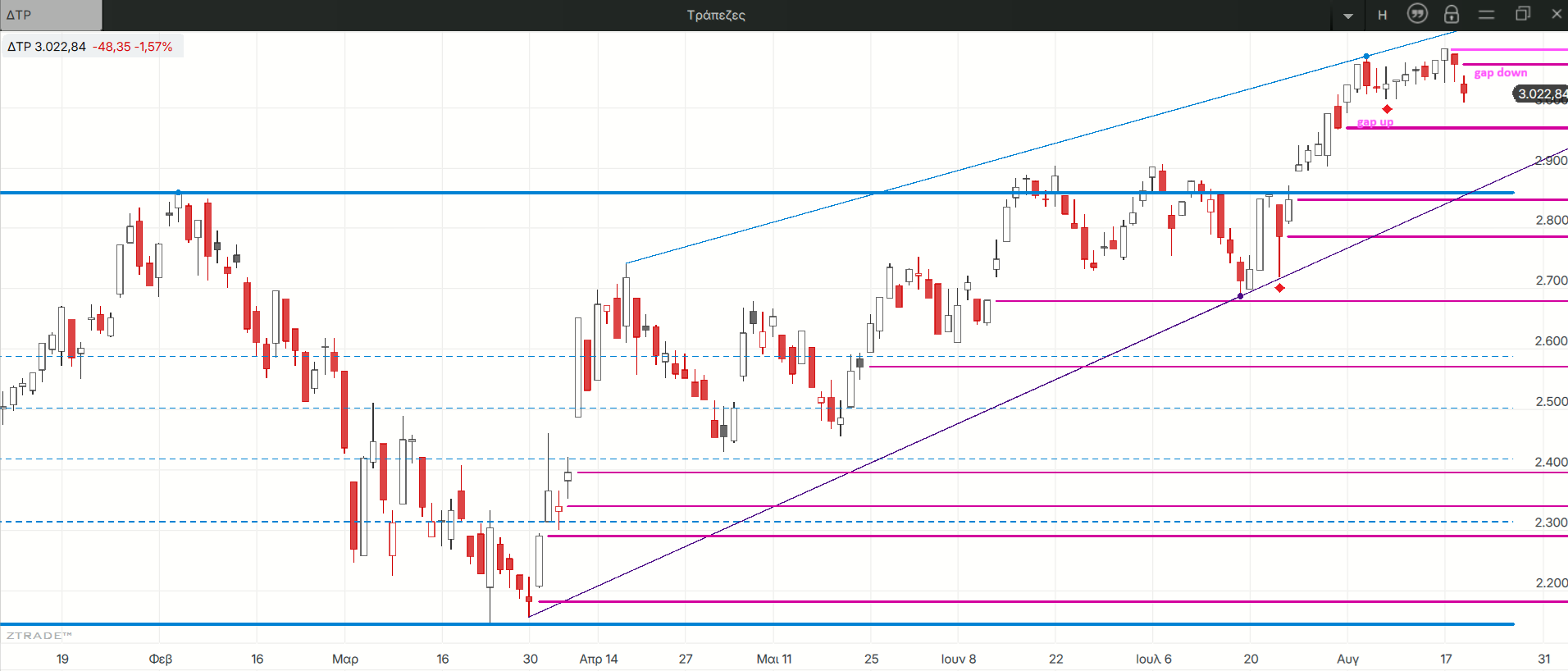Click the ΔΤΡ 3.022,84 quote label

[x=47, y=47]
